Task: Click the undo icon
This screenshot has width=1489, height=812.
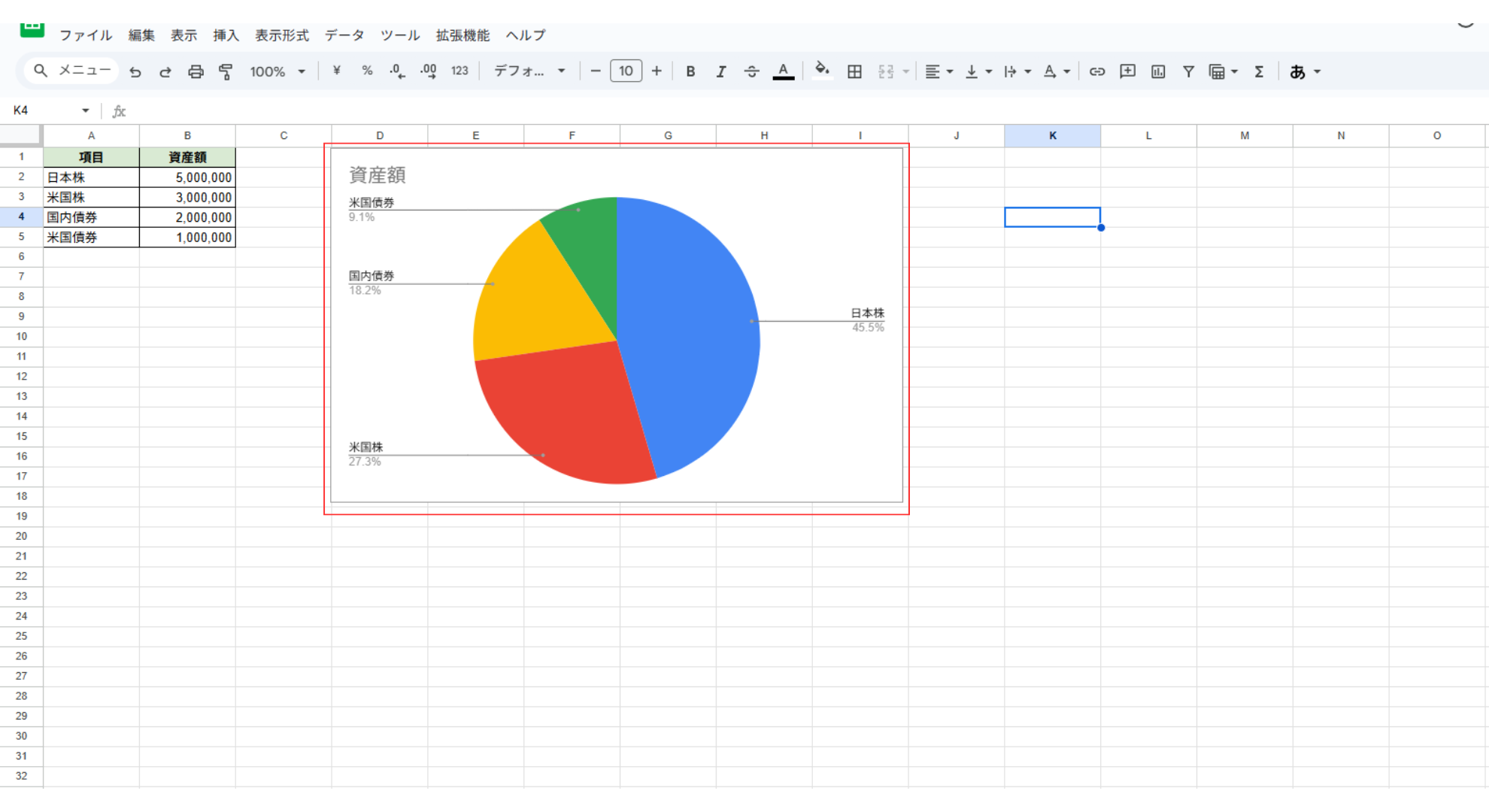Action: [135, 71]
